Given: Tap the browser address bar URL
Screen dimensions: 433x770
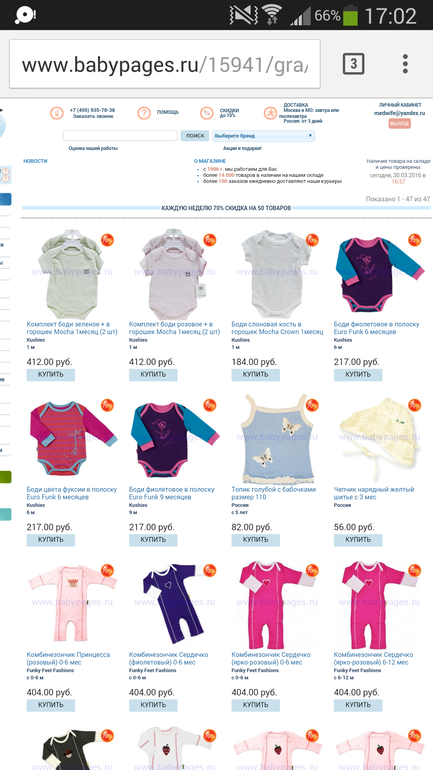Looking at the screenshot, I should point(165,64).
